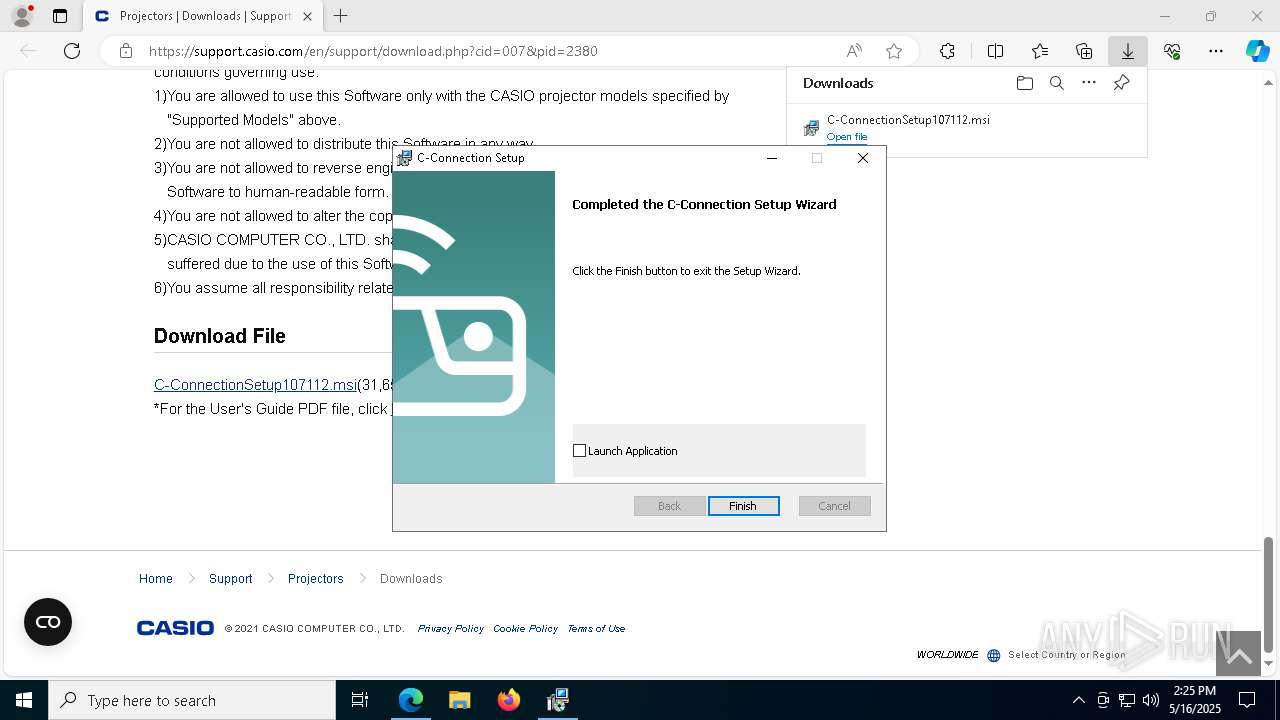Open Firefox from the taskbar
The image size is (1280, 720).
click(509, 700)
